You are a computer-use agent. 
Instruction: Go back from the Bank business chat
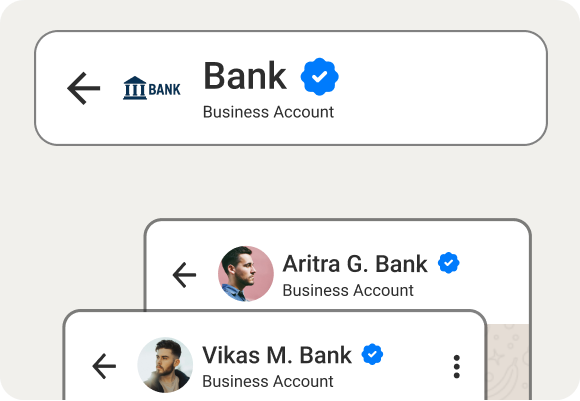(x=84, y=88)
